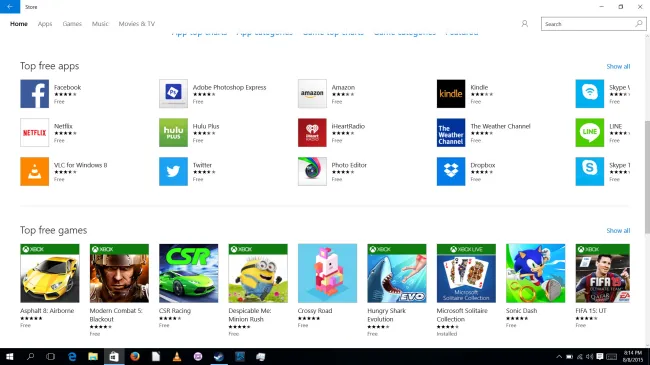
Task: Open the Hulu Plus app icon
Action: point(173,133)
